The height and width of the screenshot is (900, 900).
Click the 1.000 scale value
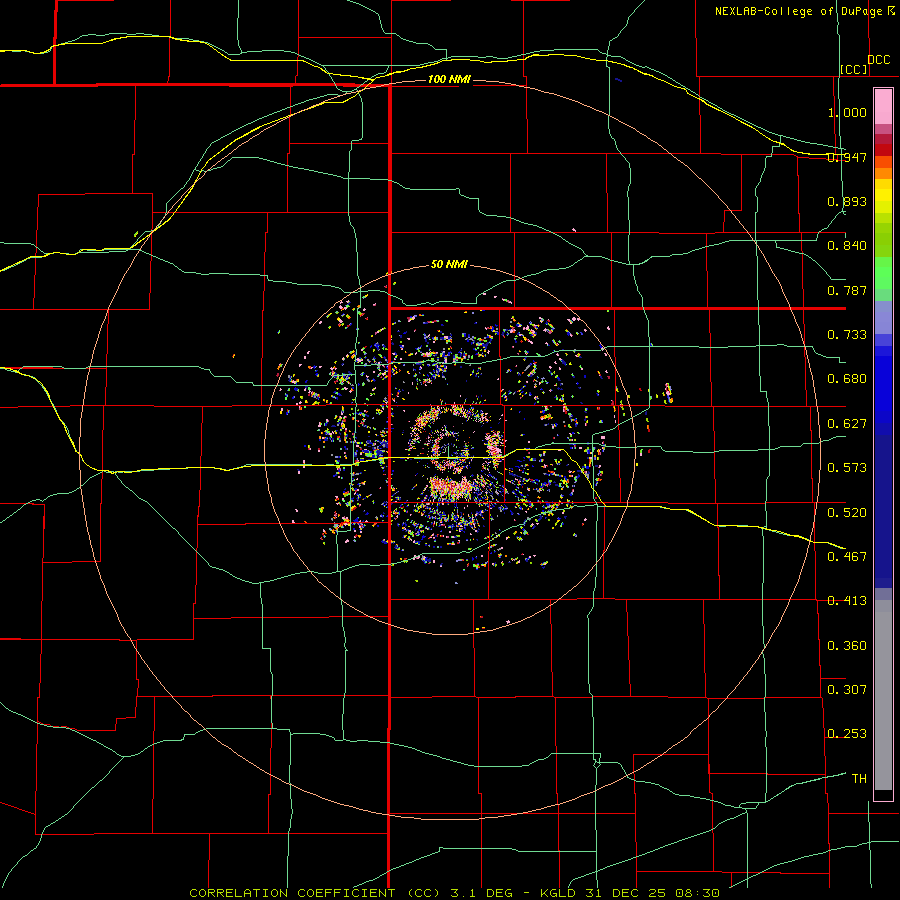click(847, 112)
